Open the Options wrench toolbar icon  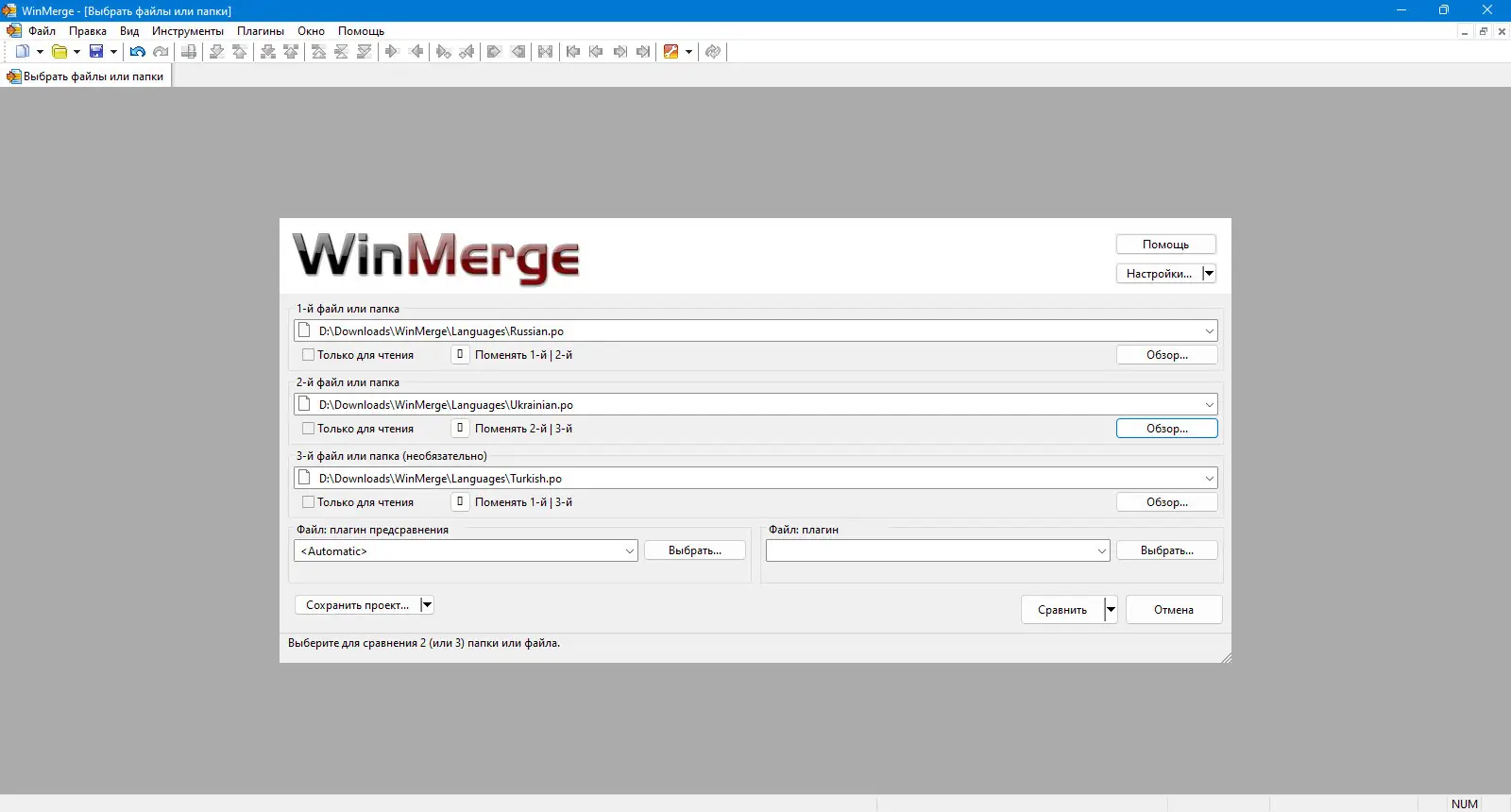point(671,52)
